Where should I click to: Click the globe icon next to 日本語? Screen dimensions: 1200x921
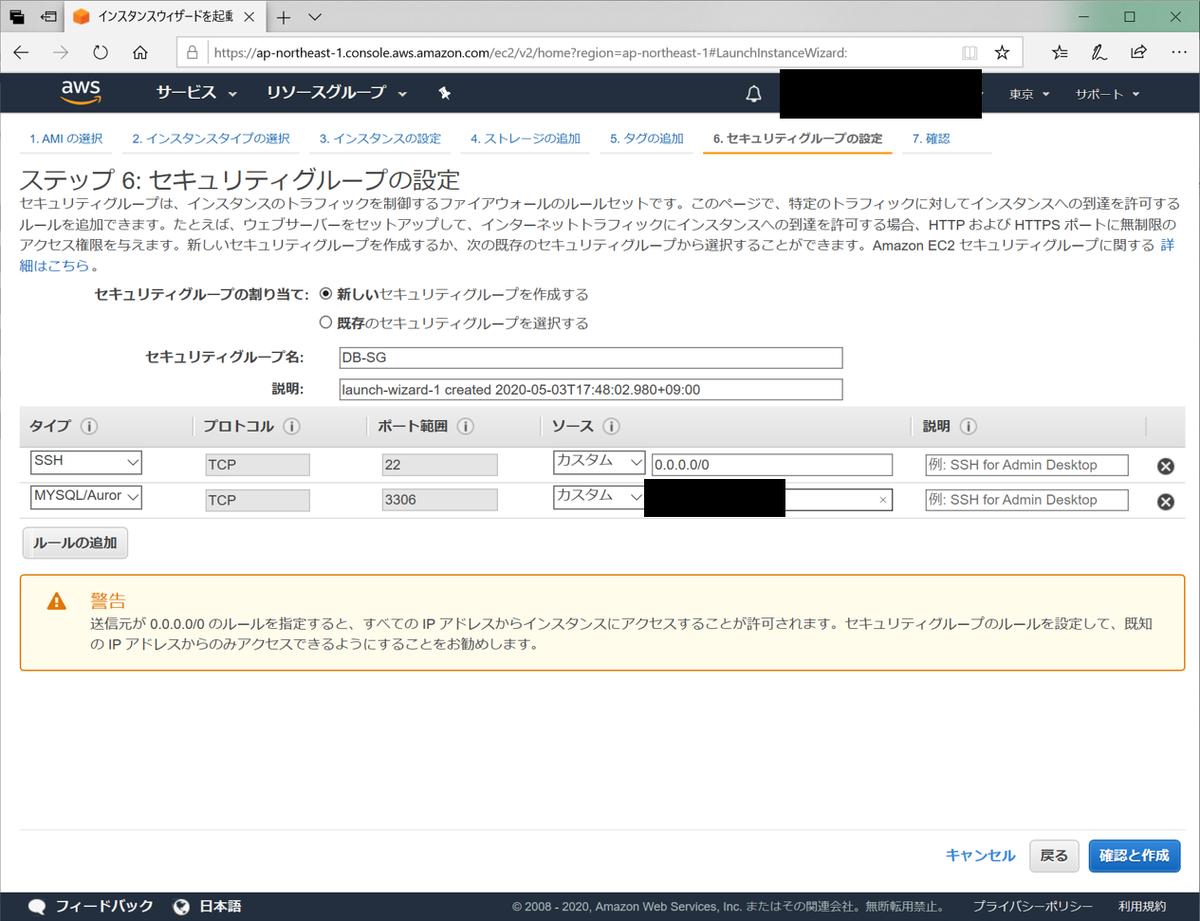point(180,906)
